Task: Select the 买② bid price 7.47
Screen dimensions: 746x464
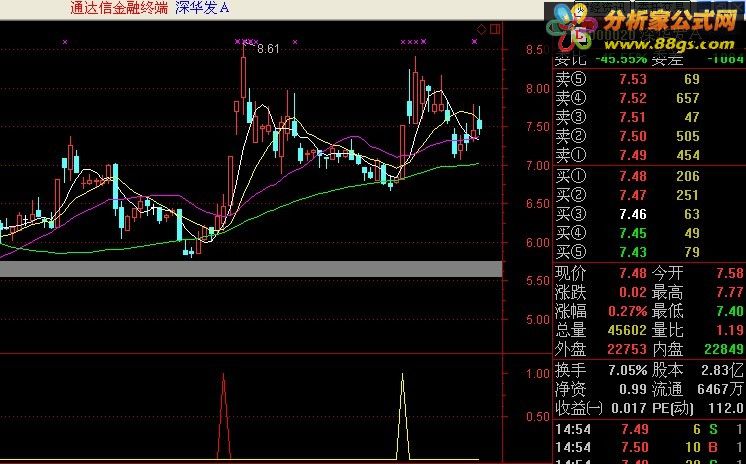Action: (633, 195)
